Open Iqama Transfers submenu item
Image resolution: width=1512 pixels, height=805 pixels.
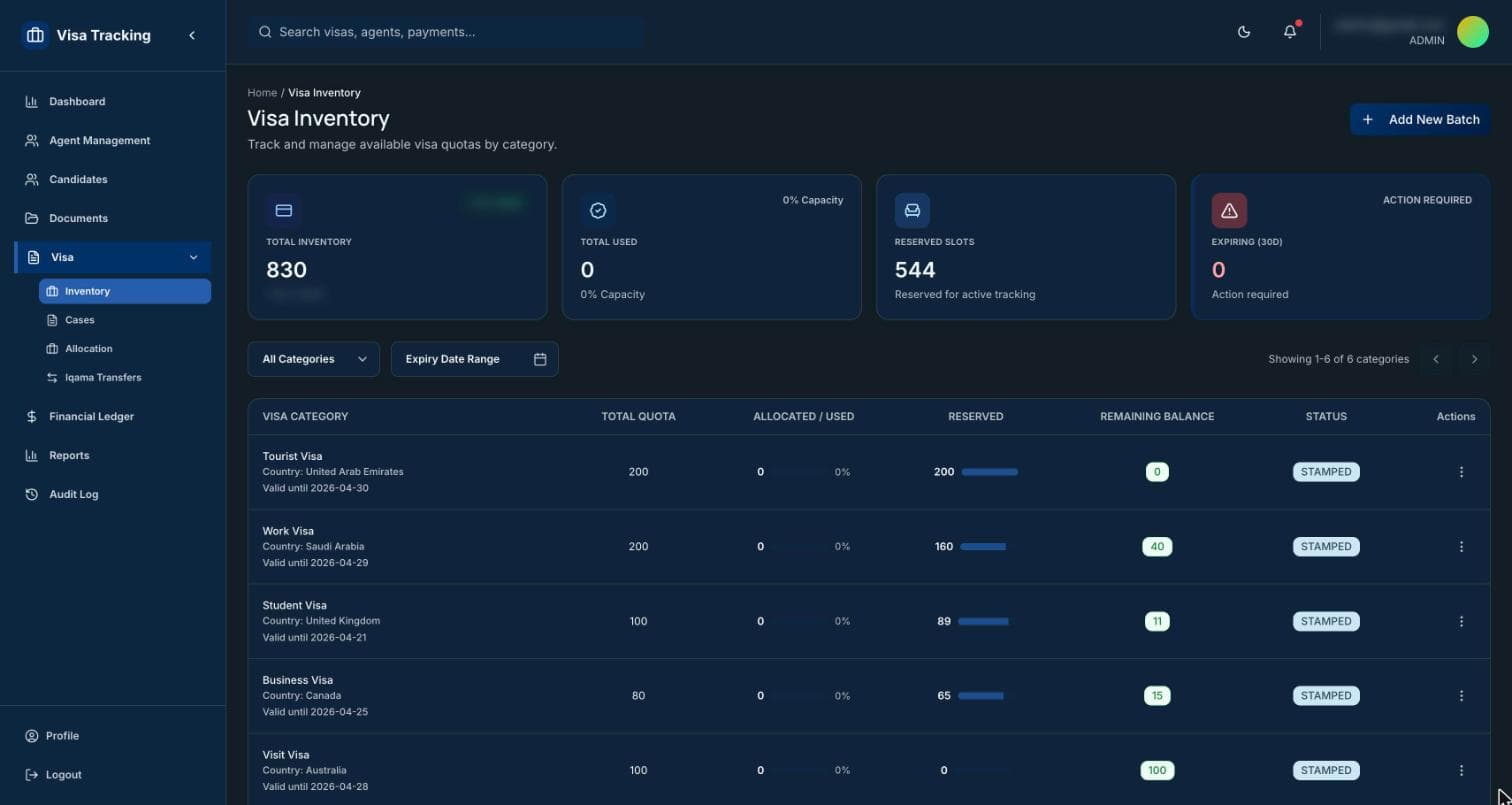coord(125,378)
